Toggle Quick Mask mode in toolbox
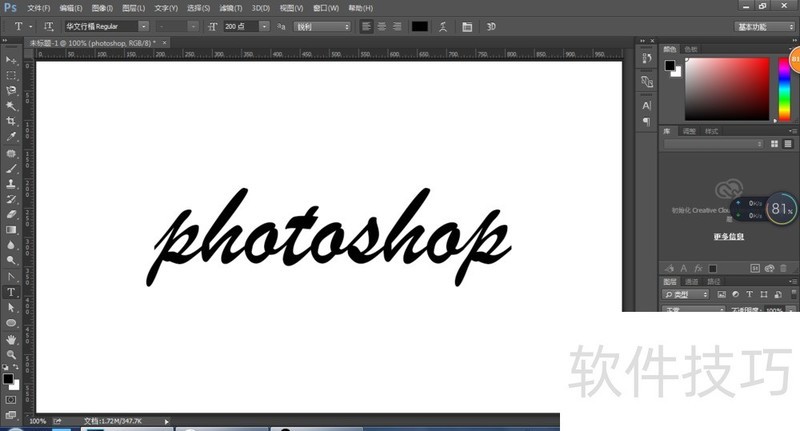This screenshot has height=431, width=800. (11, 400)
